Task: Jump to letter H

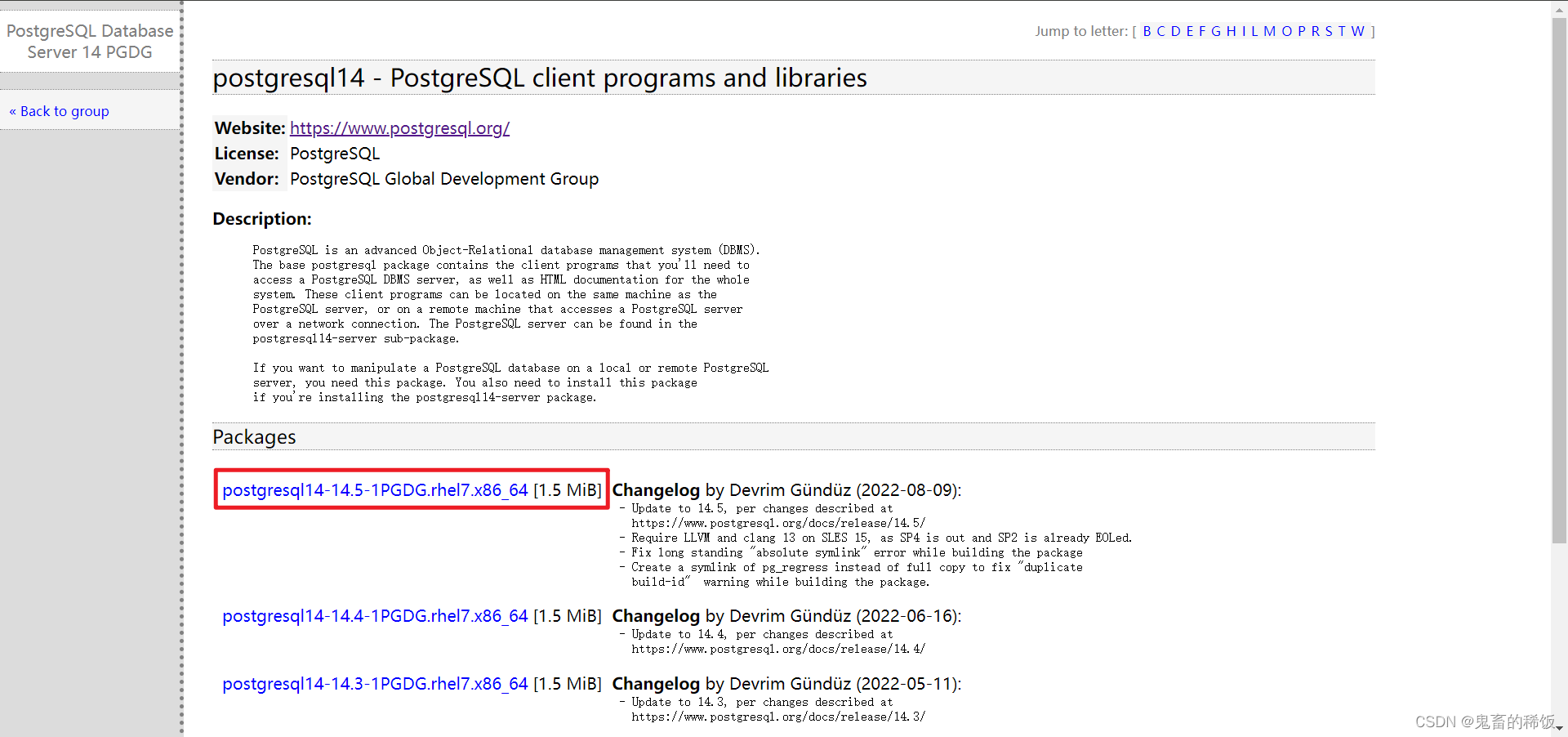Action: [x=1232, y=31]
